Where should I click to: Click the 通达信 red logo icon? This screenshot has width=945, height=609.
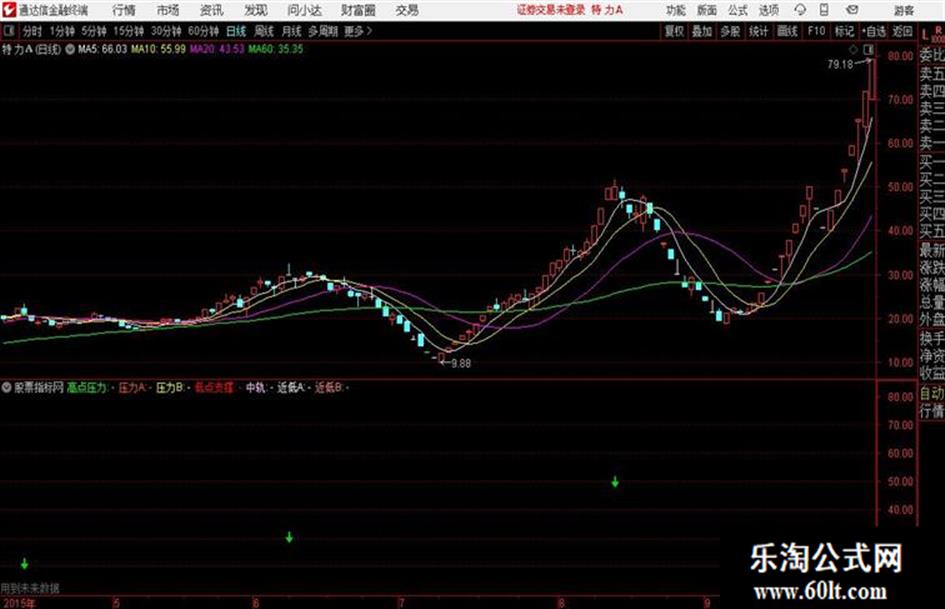9,10
